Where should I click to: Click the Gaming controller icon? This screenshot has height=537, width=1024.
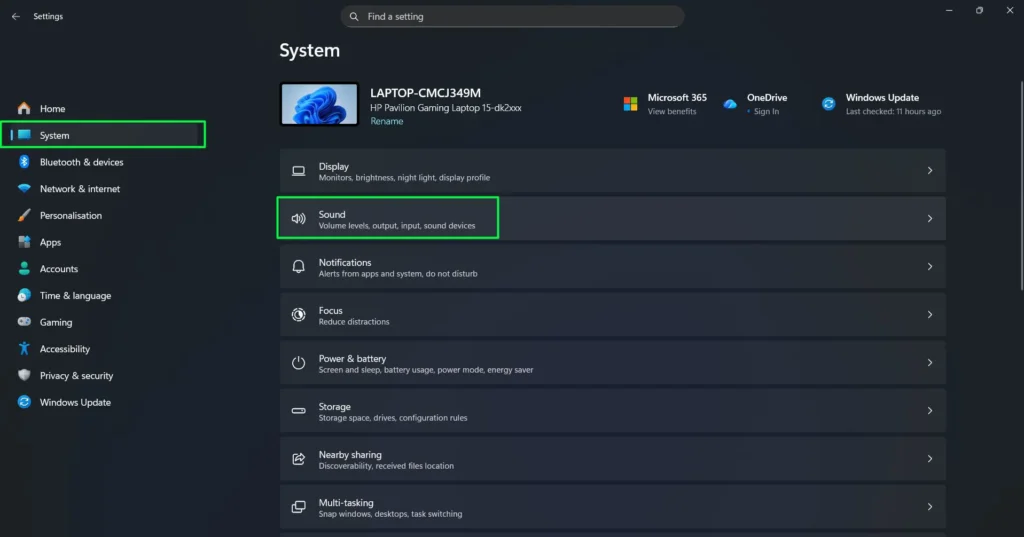pos(24,322)
